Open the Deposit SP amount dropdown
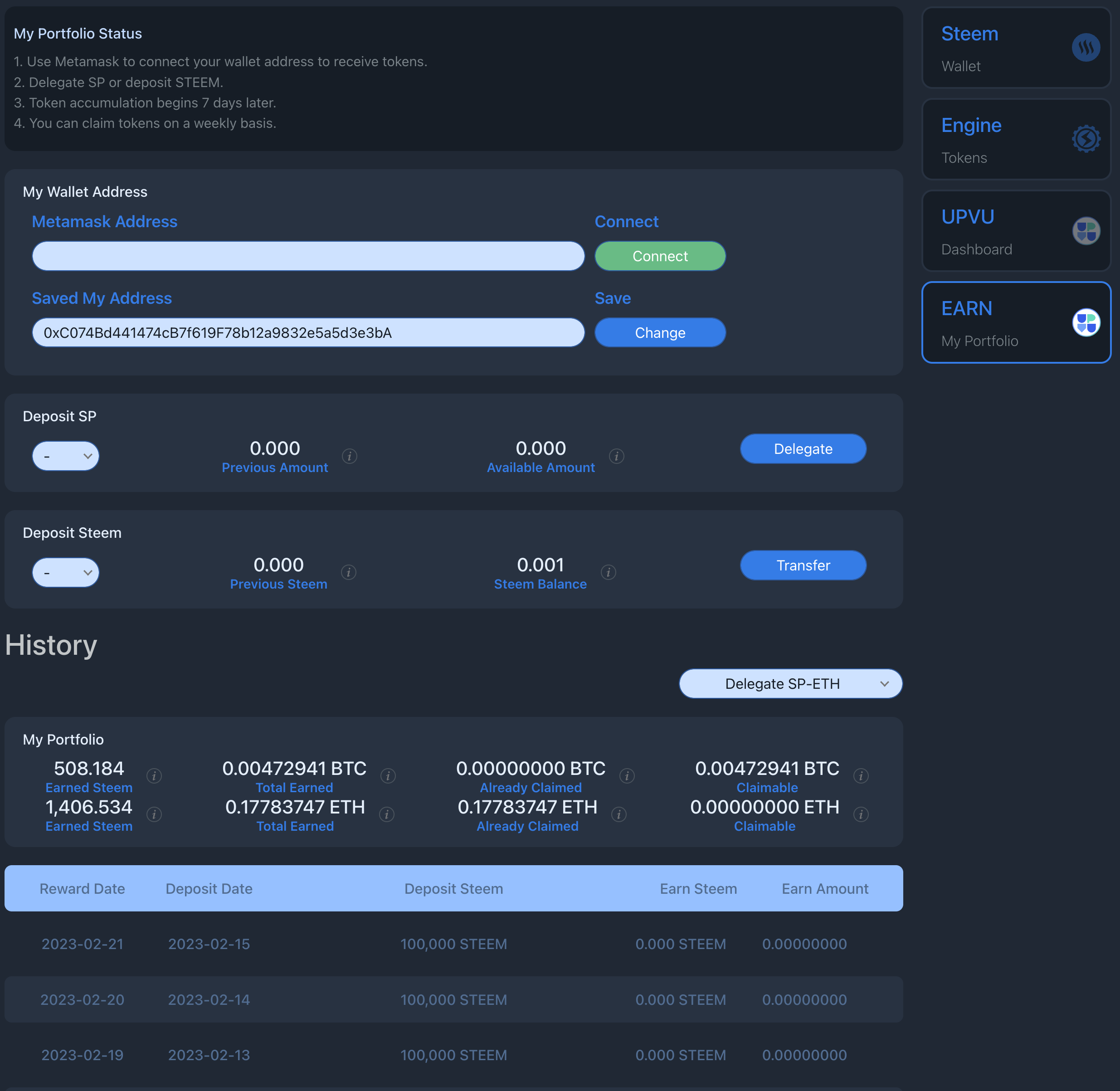The height and width of the screenshot is (1091, 1120). (66, 456)
